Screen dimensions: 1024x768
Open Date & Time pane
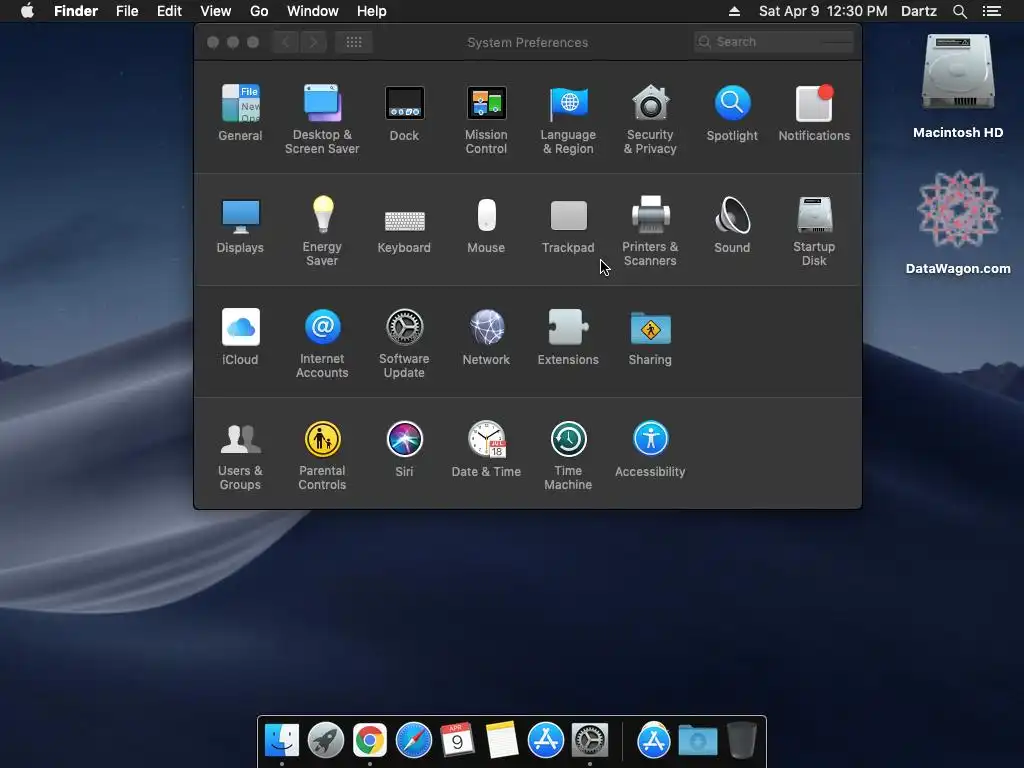click(x=486, y=449)
